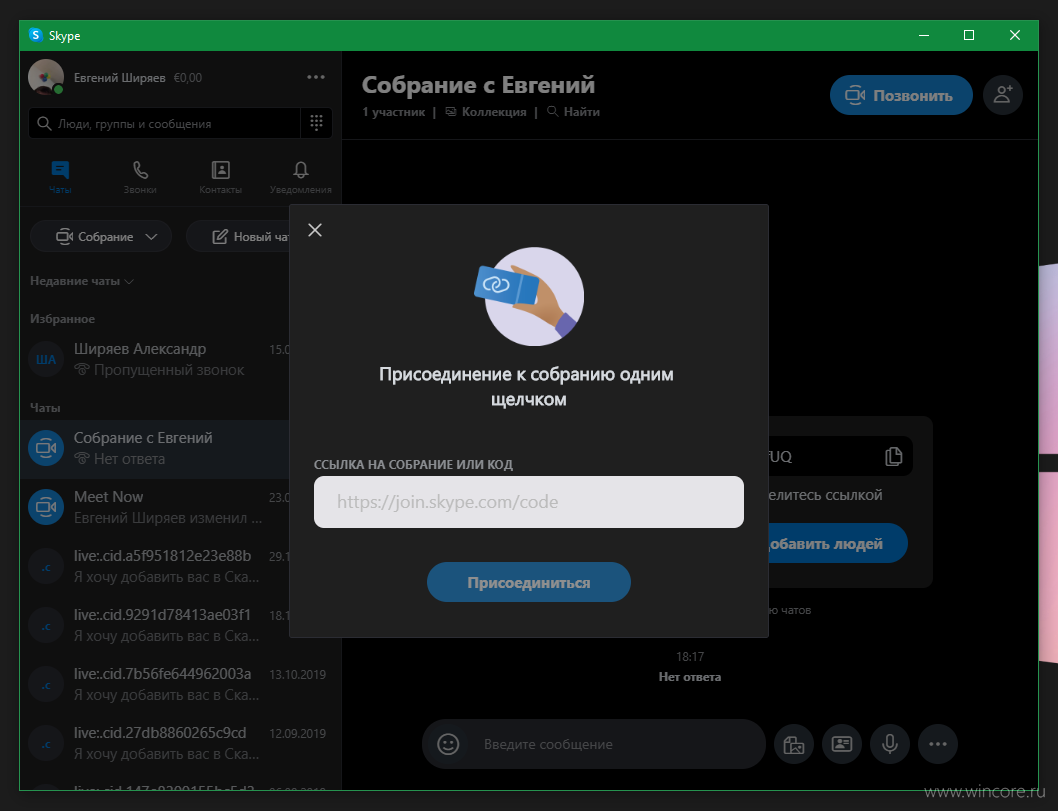
Task: Minimize the Skype window
Action: coord(924,35)
